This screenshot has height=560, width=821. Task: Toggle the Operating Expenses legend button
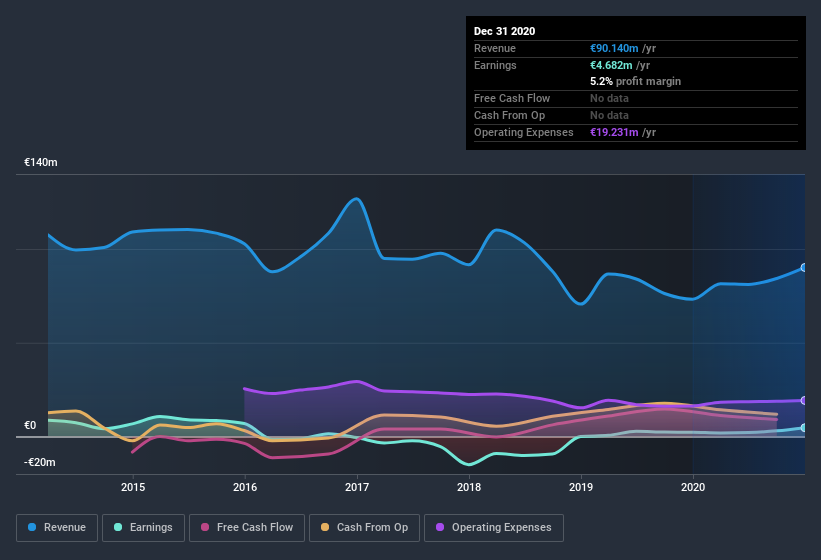[x=494, y=528]
